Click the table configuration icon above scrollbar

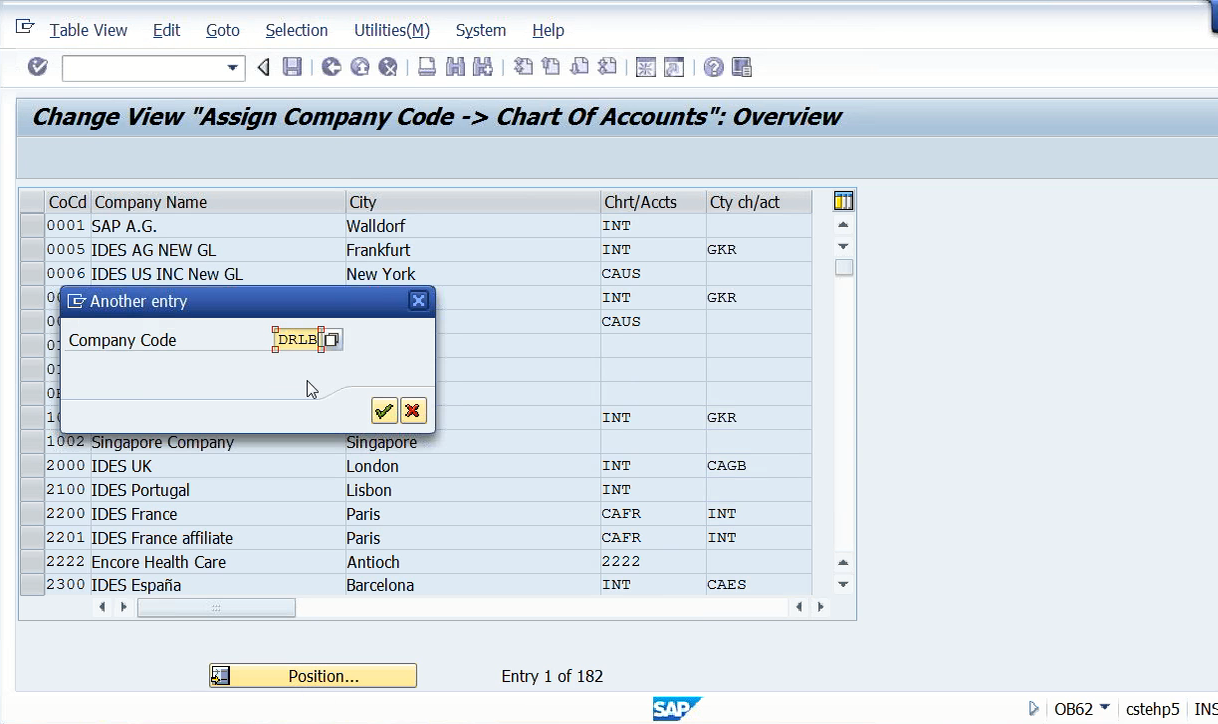point(843,201)
